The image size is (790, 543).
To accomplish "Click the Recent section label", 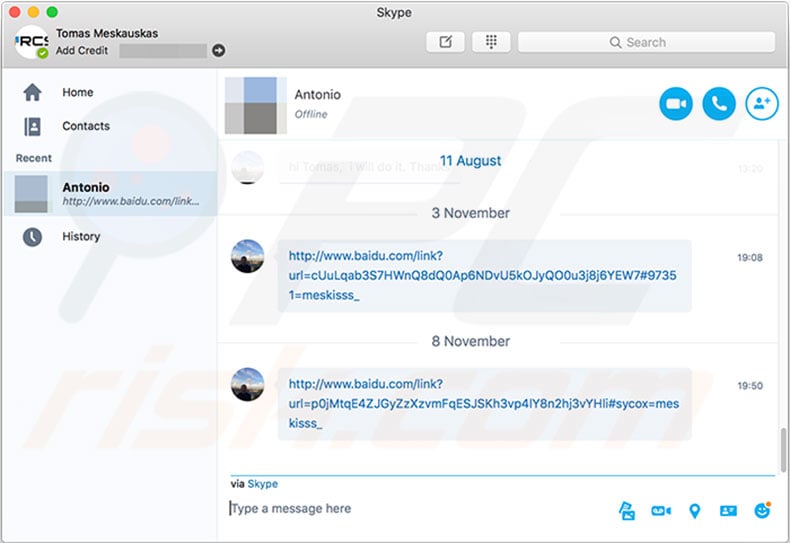I will click(x=33, y=158).
